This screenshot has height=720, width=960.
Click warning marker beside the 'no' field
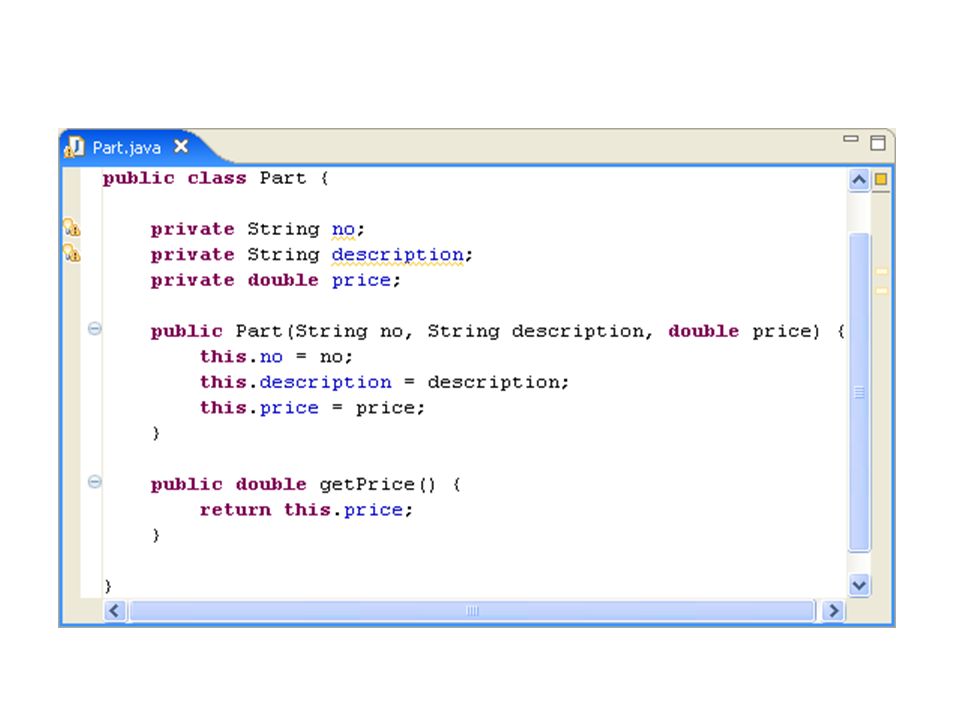pos(72,228)
